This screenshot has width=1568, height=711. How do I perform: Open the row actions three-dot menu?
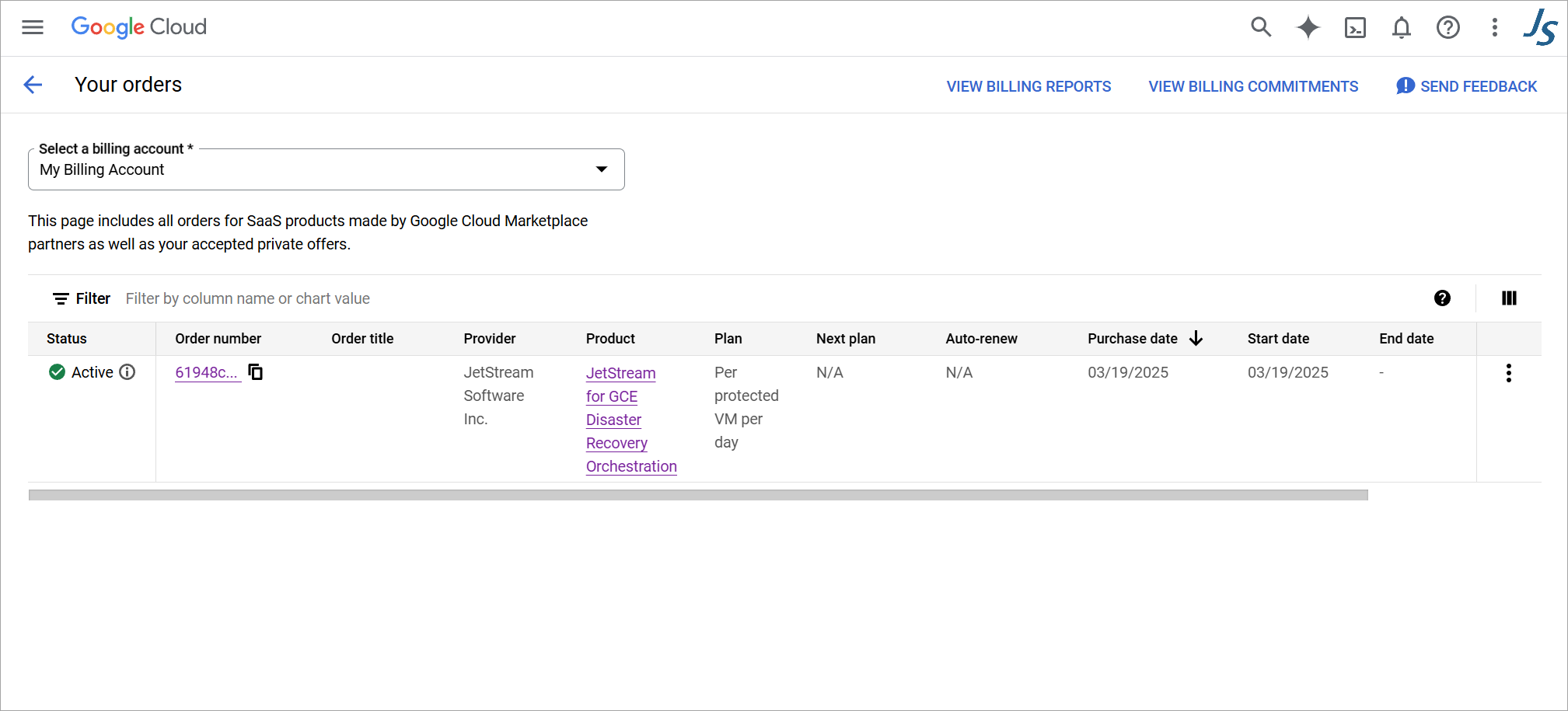coord(1508,373)
